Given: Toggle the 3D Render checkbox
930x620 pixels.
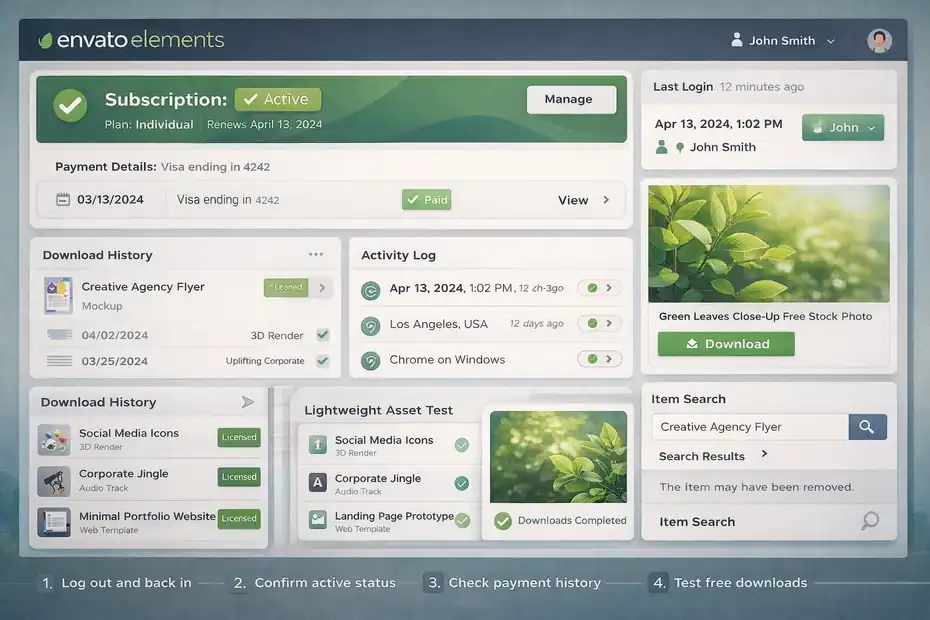Looking at the screenshot, I should [323, 335].
